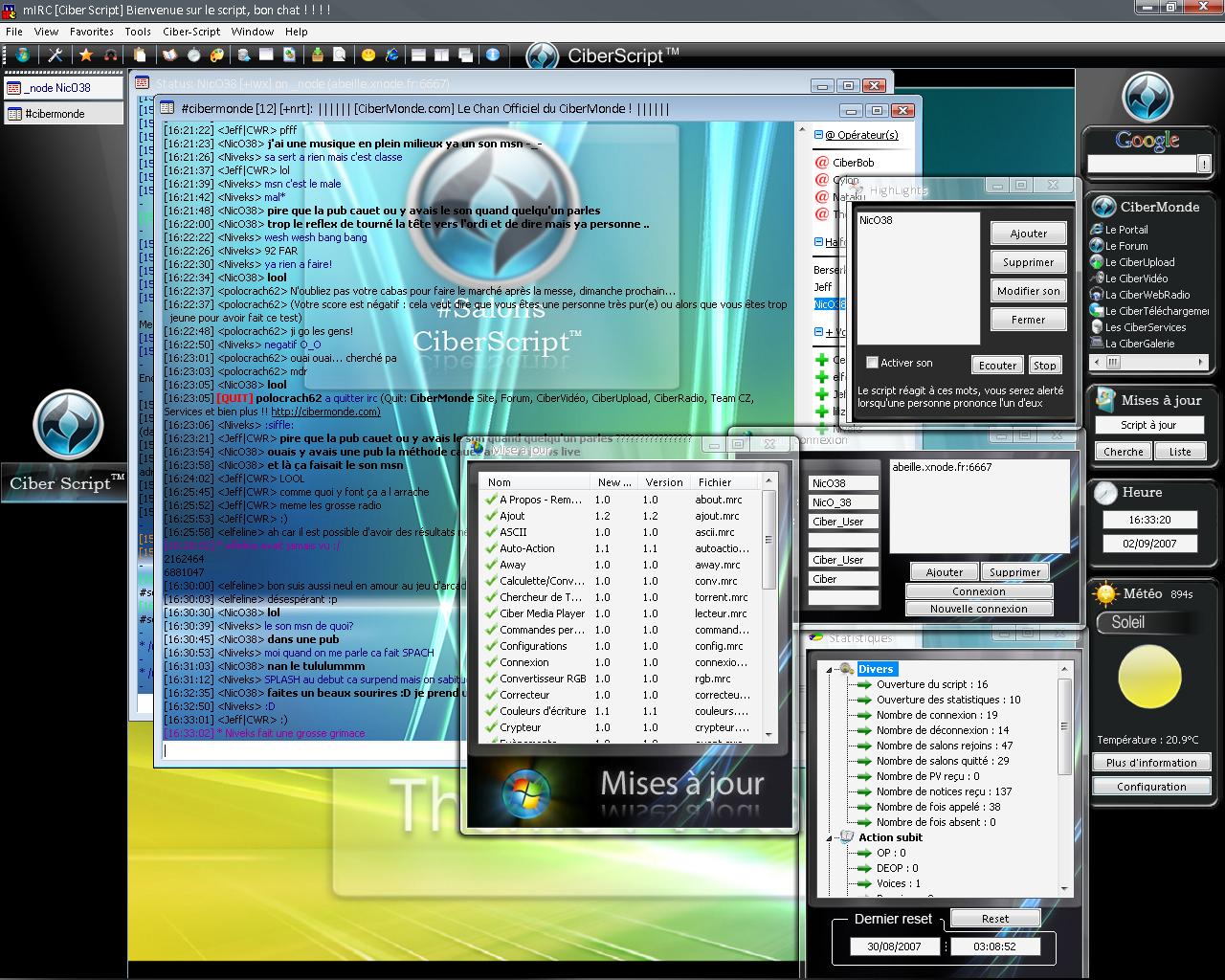Open the View menu
Screen dimensions: 1225x980
tap(46, 32)
